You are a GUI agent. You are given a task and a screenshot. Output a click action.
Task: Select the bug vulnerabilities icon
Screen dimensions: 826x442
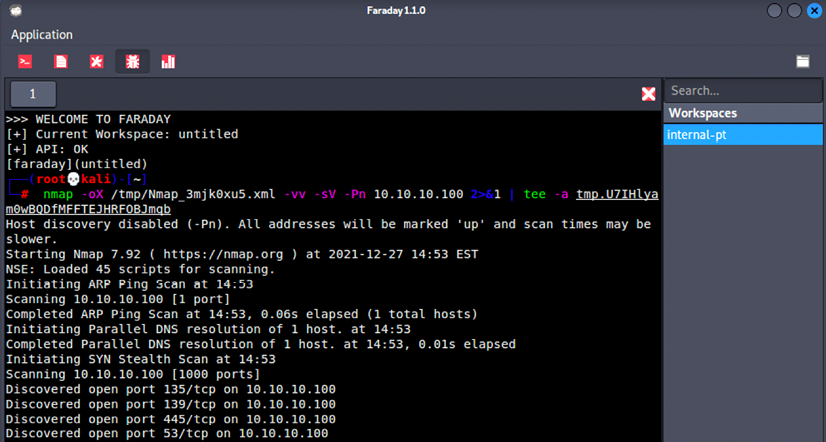[x=132, y=62]
